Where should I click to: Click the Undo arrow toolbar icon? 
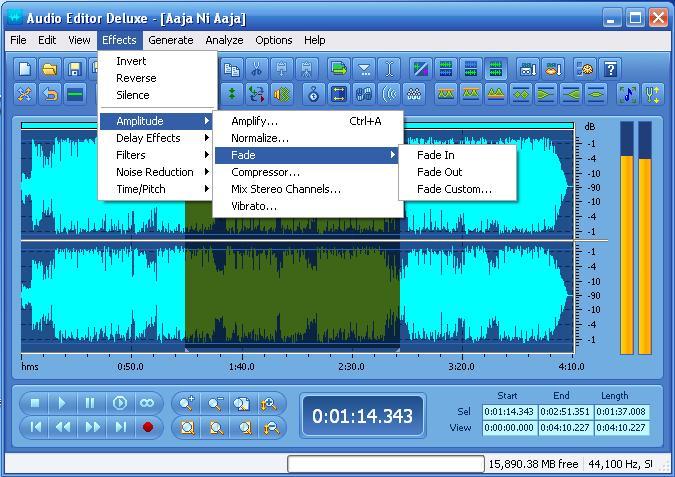(x=50, y=94)
